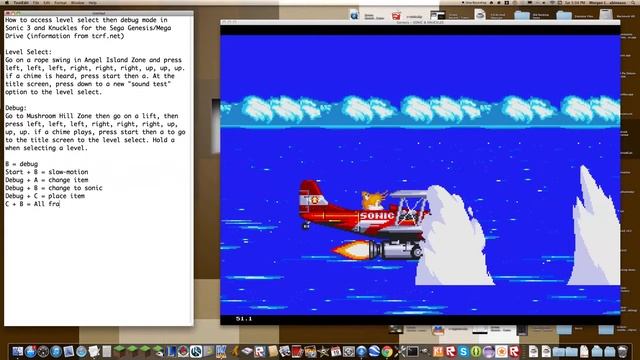Viewport: 640px width, 360px height.
Task: Click the "Start + B = slow-motion" line
Action: (x=47, y=172)
